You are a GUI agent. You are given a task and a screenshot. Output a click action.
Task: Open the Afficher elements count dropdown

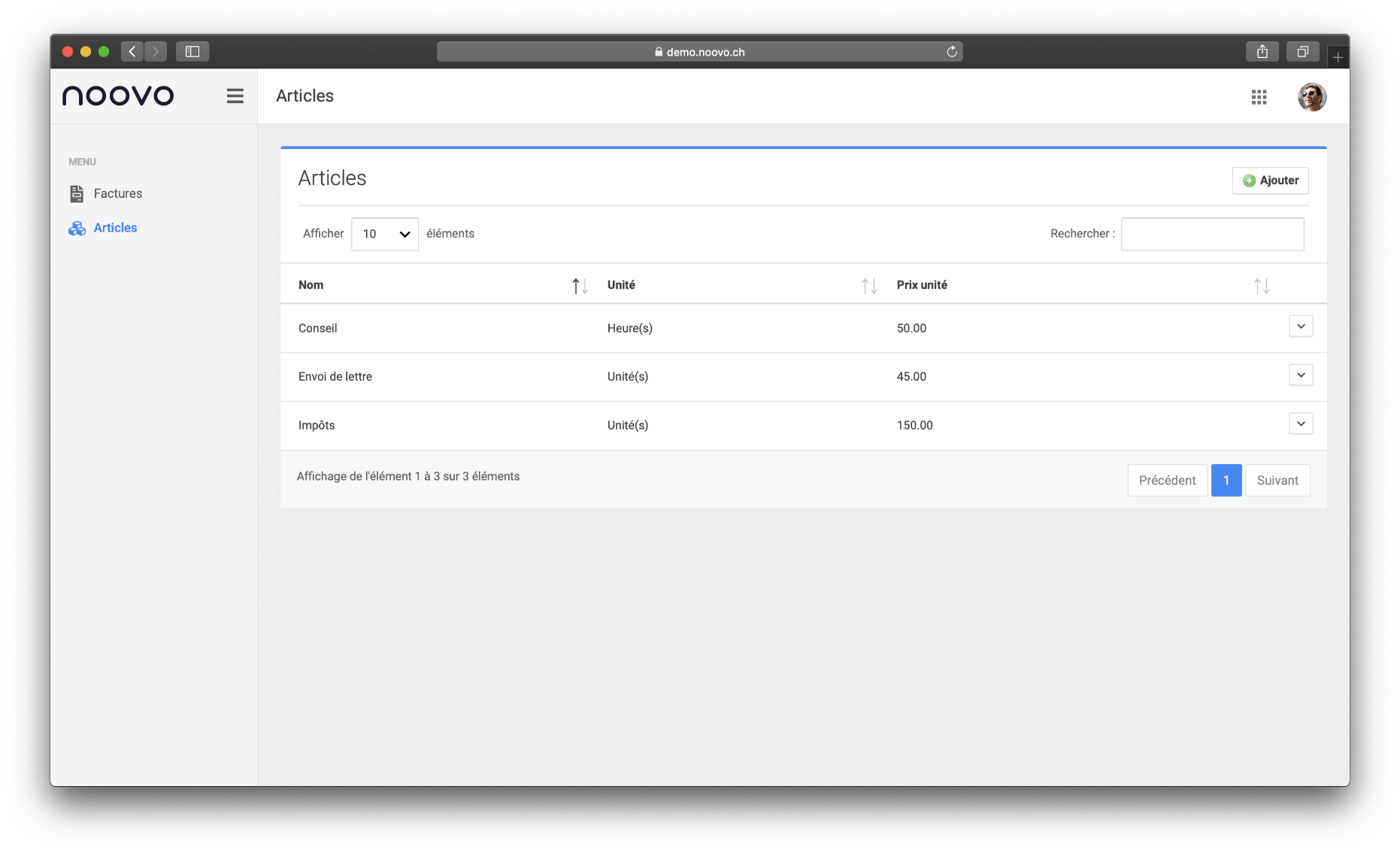click(384, 234)
